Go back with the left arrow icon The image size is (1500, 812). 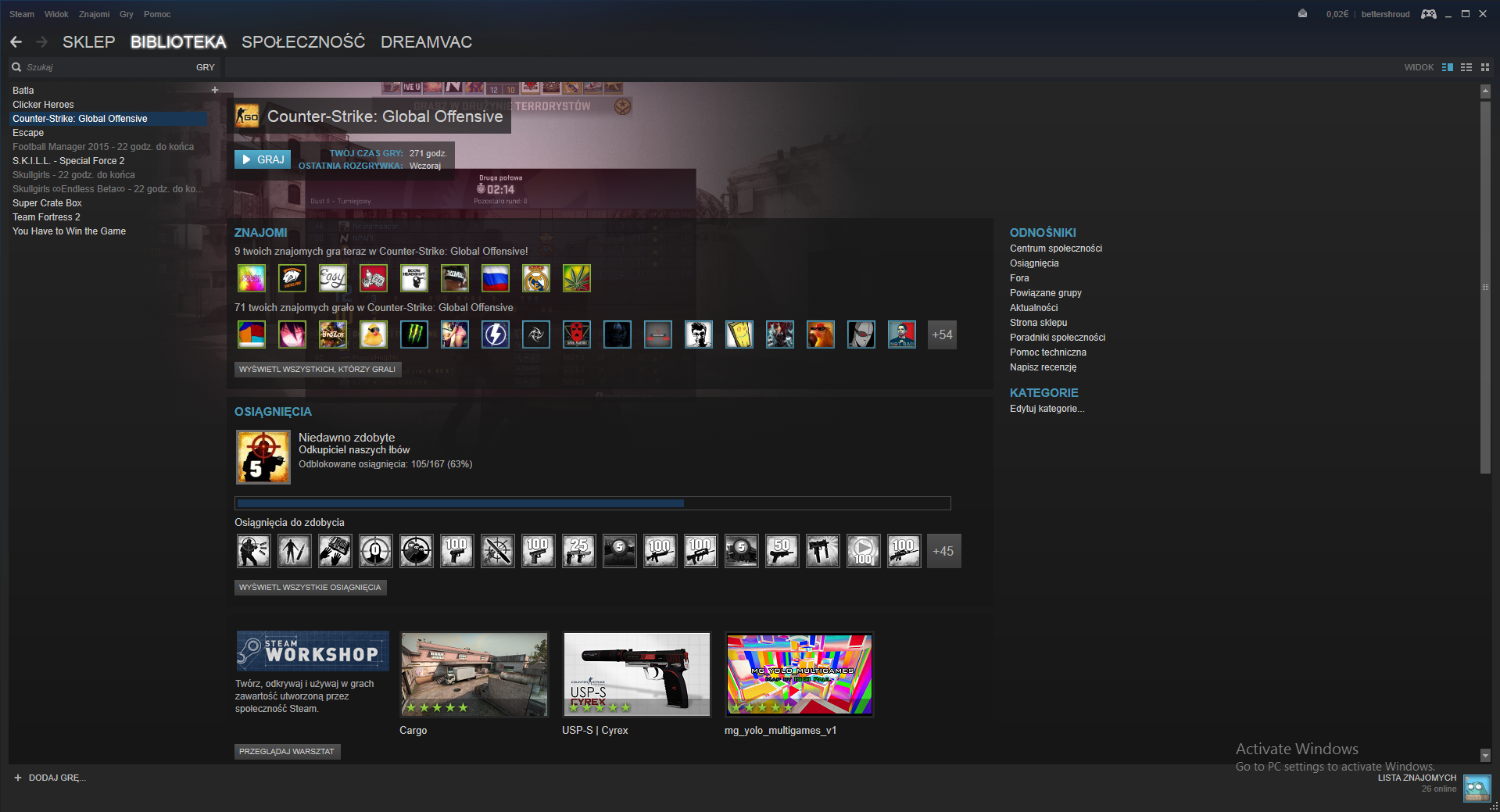point(16,42)
